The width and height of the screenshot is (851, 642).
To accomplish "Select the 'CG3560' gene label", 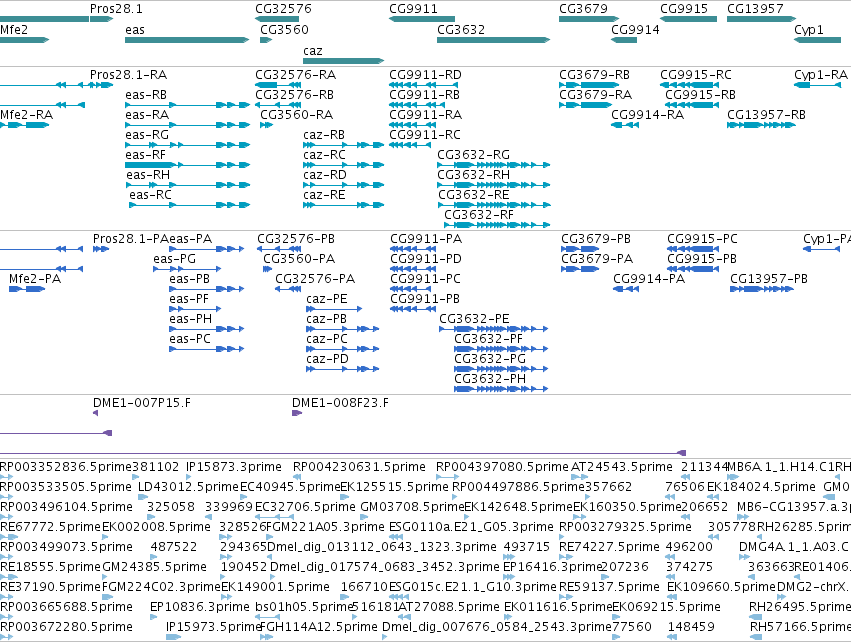I will point(284,29).
